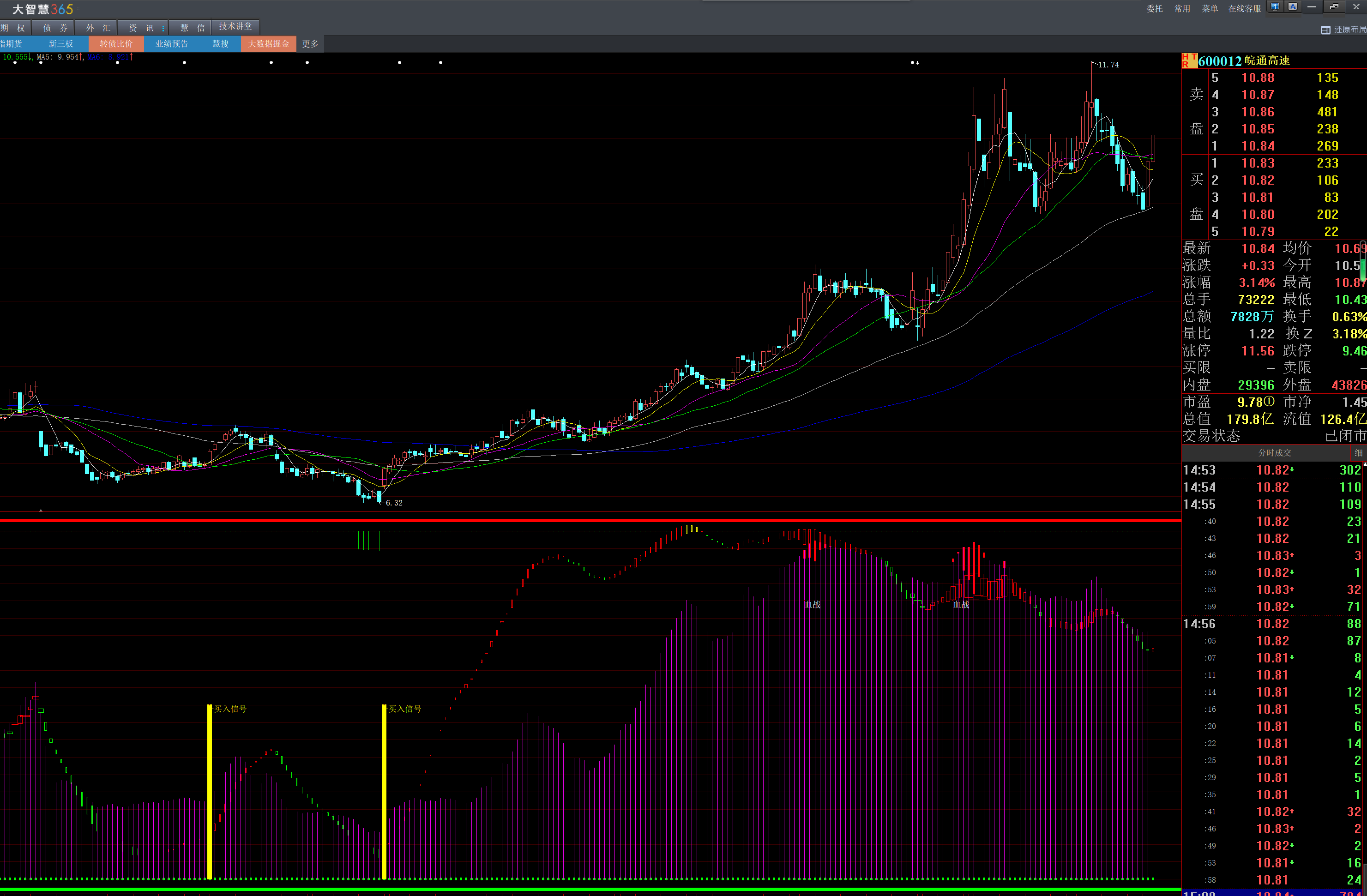Click the 分时成交 tick trades header
The width and height of the screenshot is (1367, 896).
tap(1275, 452)
